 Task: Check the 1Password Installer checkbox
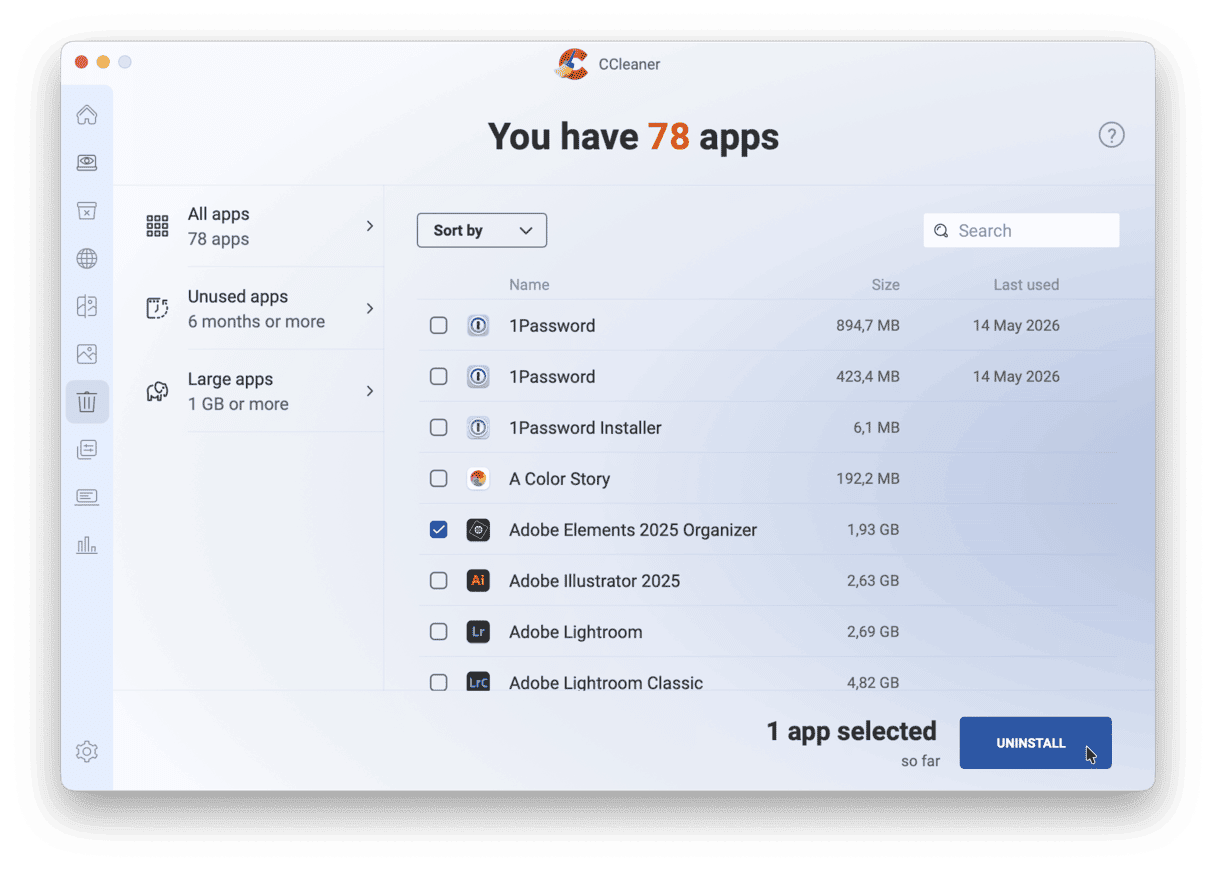(x=438, y=427)
